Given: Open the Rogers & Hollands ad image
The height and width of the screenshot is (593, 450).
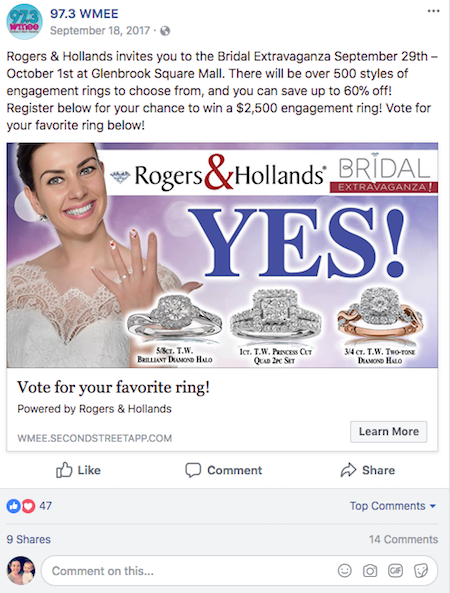Looking at the screenshot, I should 222,255.
